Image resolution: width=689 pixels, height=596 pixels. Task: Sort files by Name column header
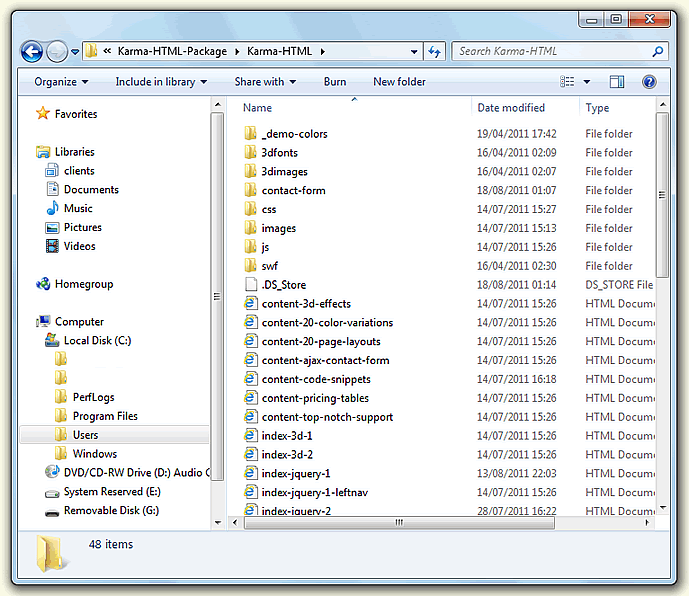pos(257,108)
